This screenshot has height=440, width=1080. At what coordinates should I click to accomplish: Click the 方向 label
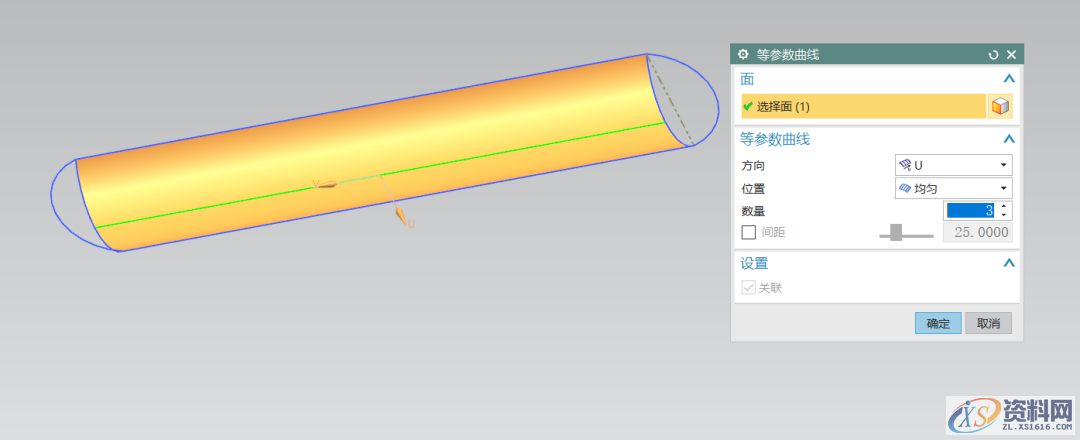pyautogui.click(x=753, y=166)
